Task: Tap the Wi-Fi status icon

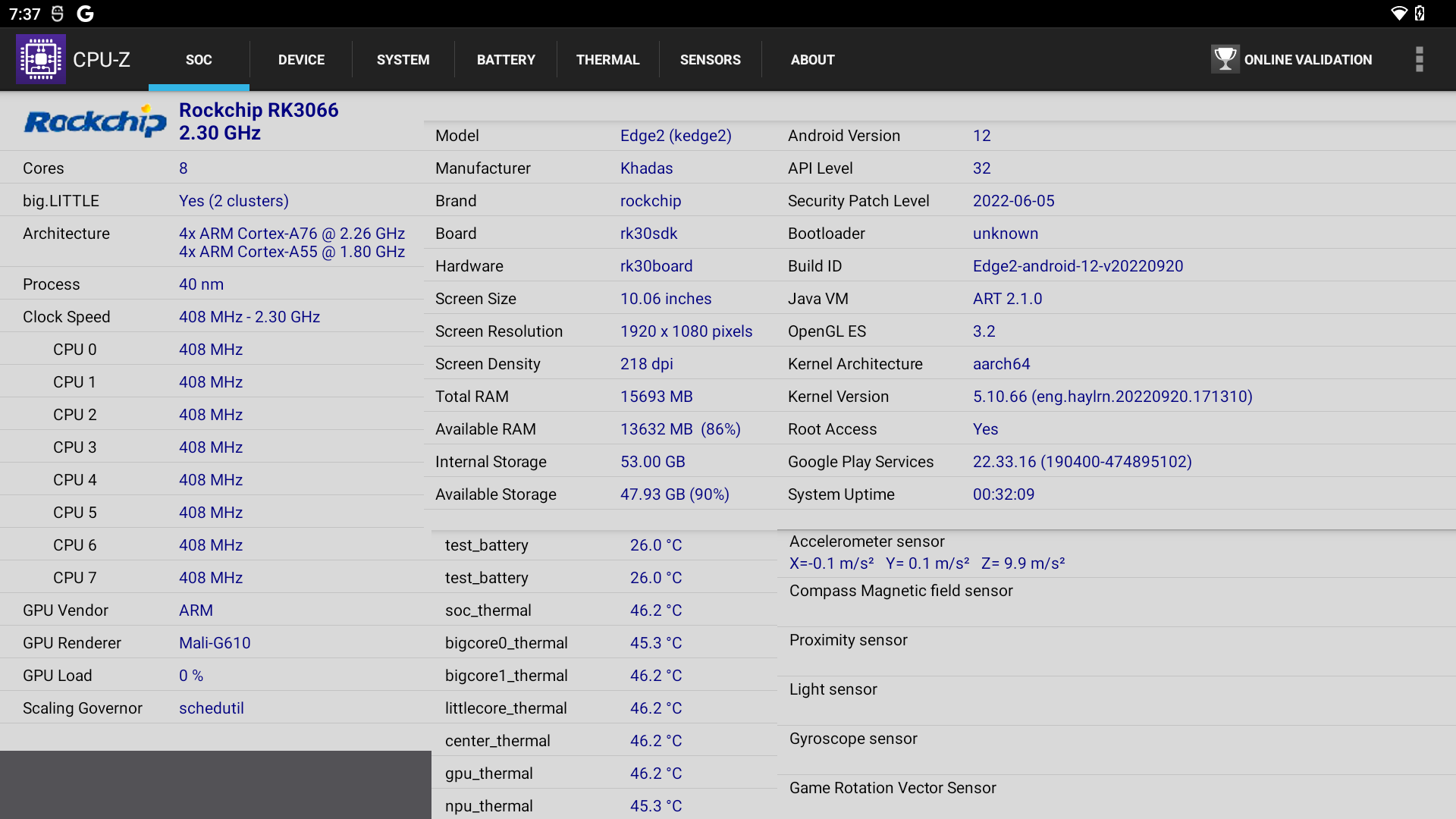Action: tap(1398, 14)
